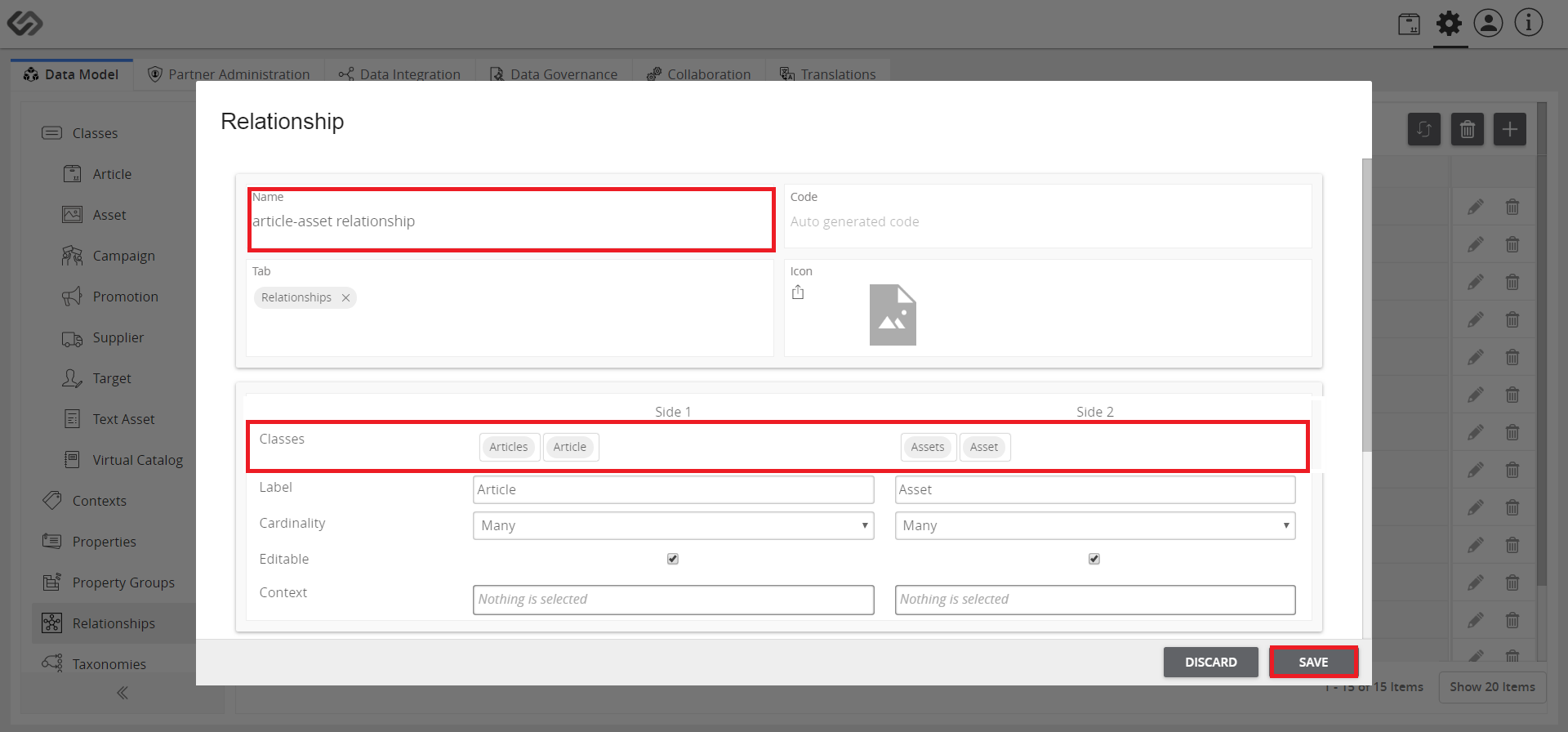Viewport: 1568px width, 732px height.
Task: Collapse the sidebar with double chevron
Action: (122, 693)
